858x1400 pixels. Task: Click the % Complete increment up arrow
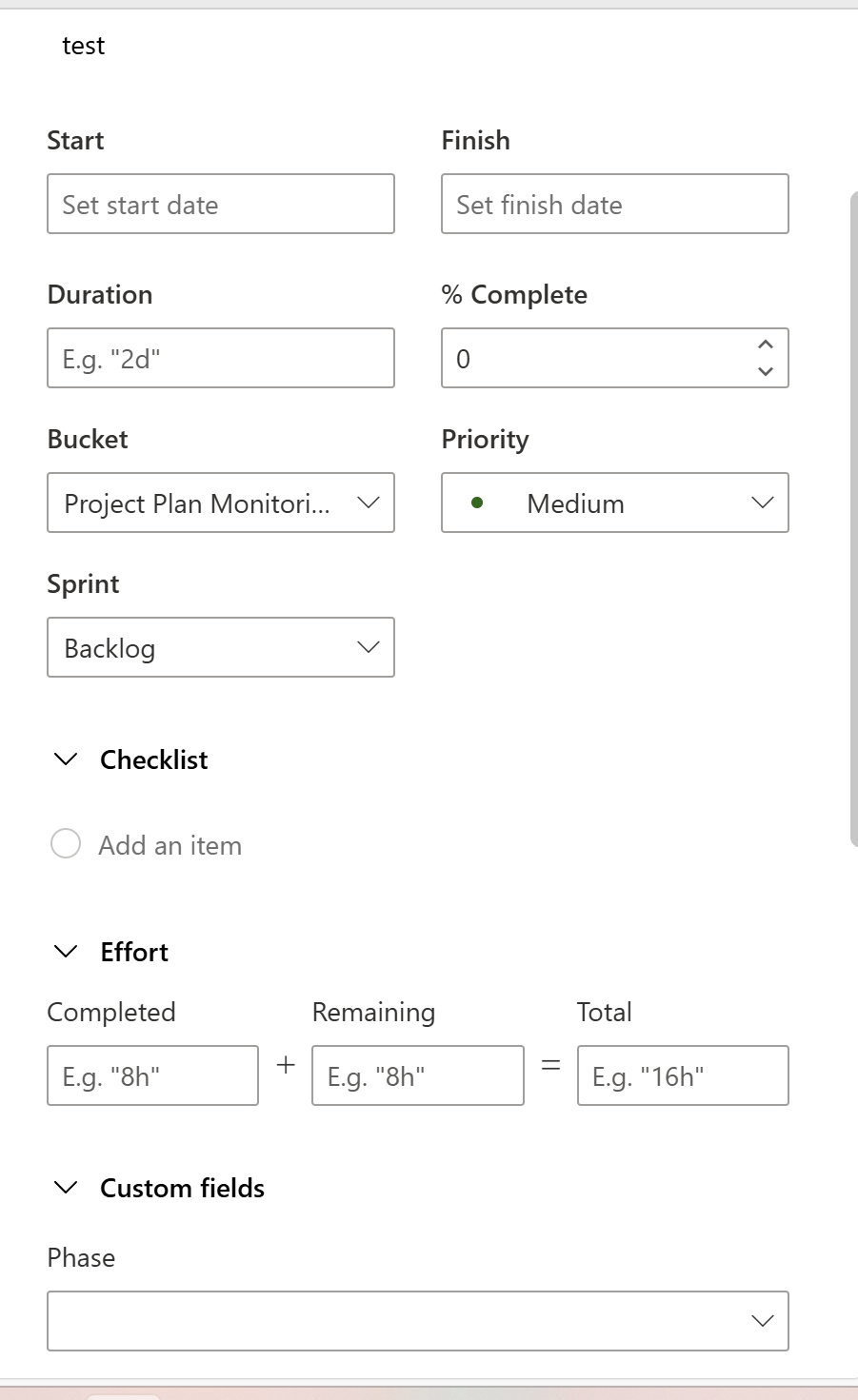pyautogui.click(x=766, y=345)
